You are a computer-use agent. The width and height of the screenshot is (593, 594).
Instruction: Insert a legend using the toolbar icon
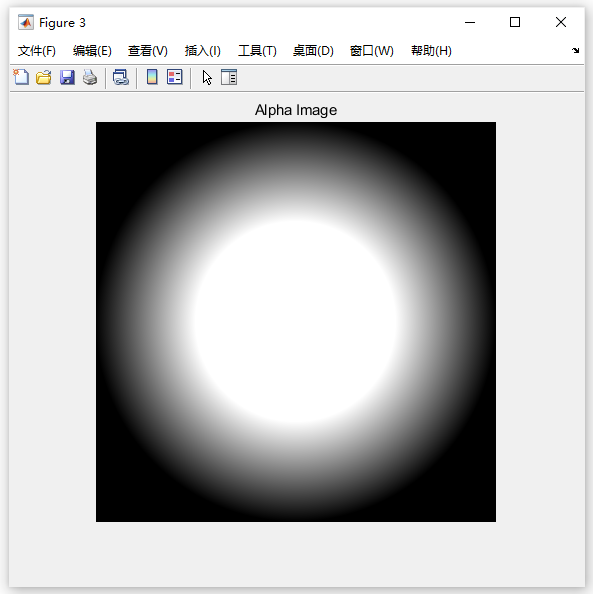[x=175, y=77]
